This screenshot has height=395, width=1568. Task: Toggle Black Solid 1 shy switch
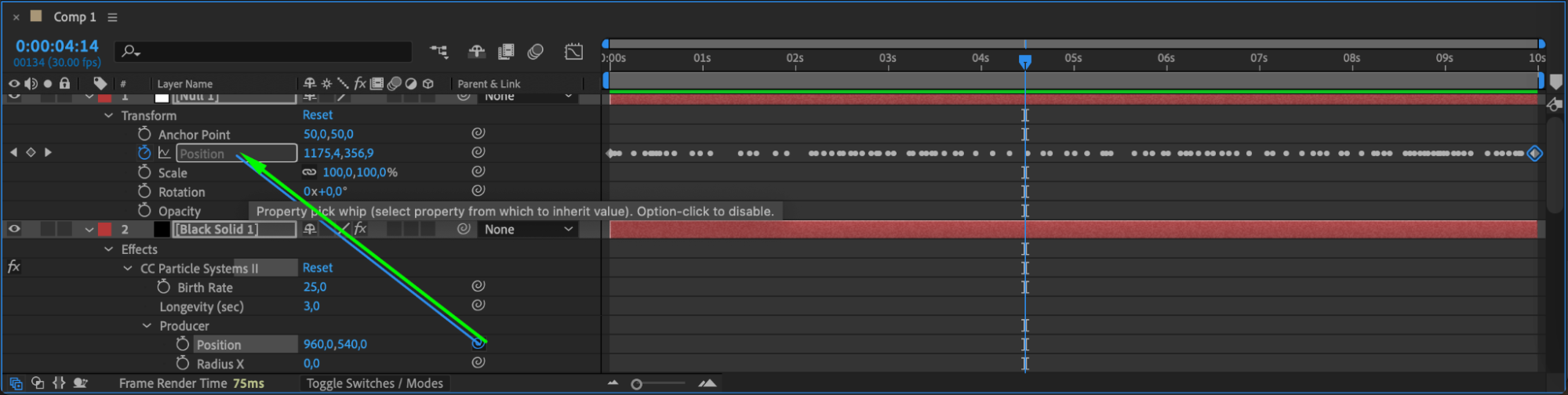[310, 229]
